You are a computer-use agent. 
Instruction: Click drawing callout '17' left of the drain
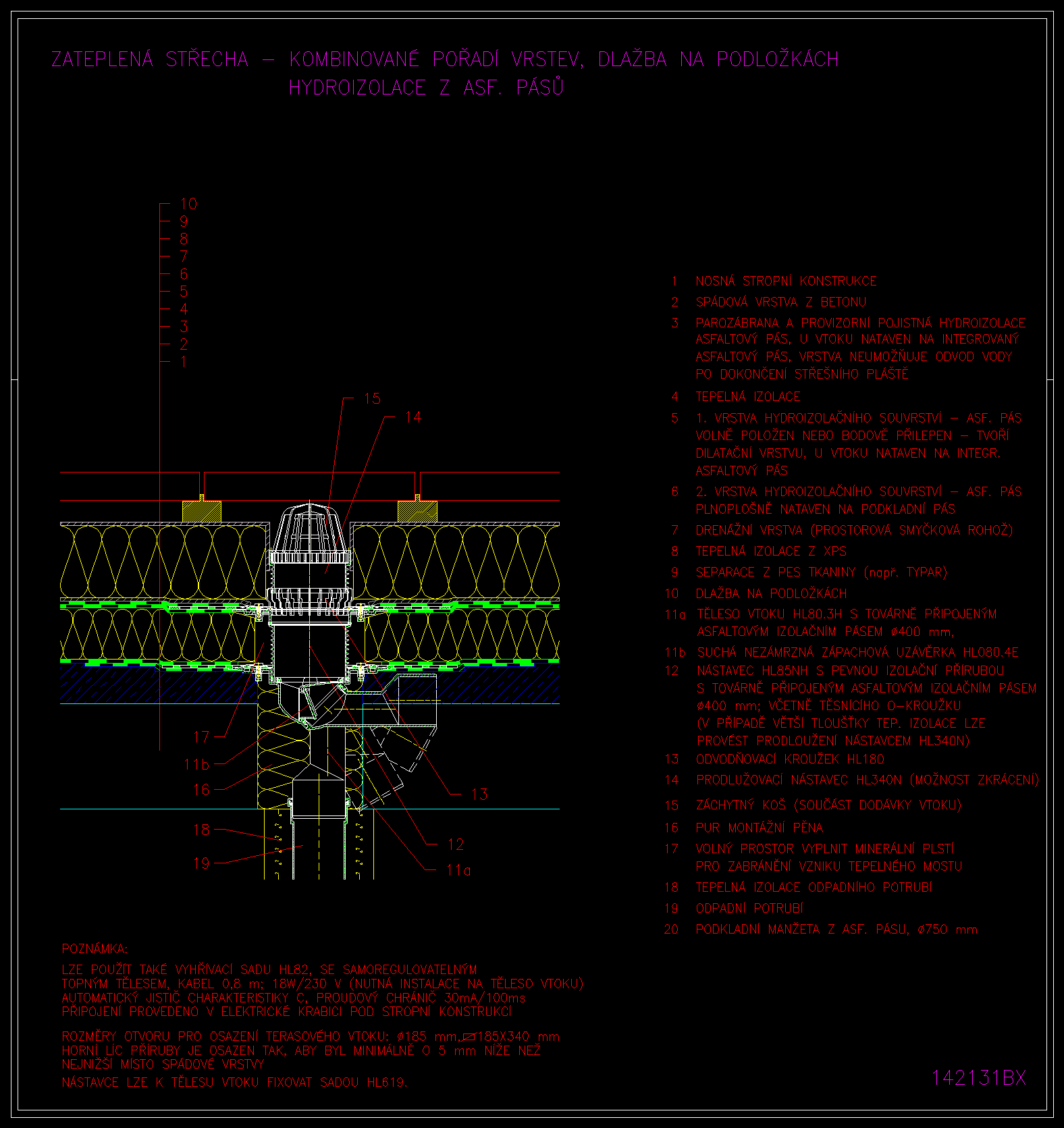pyautogui.click(x=201, y=736)
